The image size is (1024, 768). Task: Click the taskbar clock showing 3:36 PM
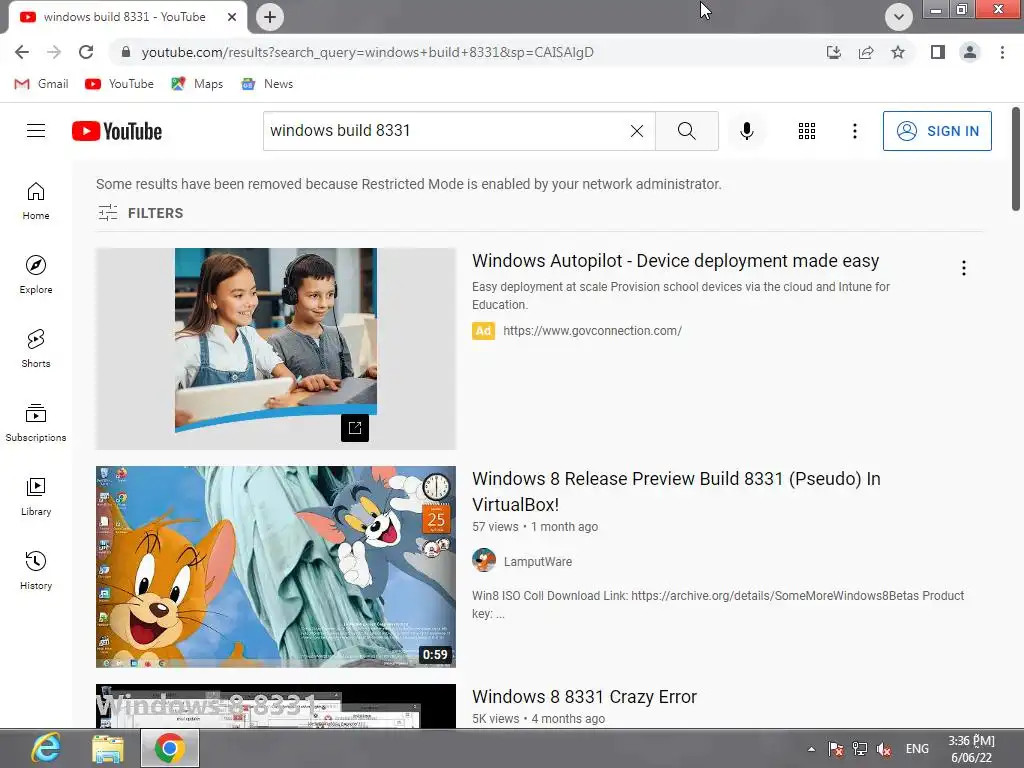[x=971, y=749]
